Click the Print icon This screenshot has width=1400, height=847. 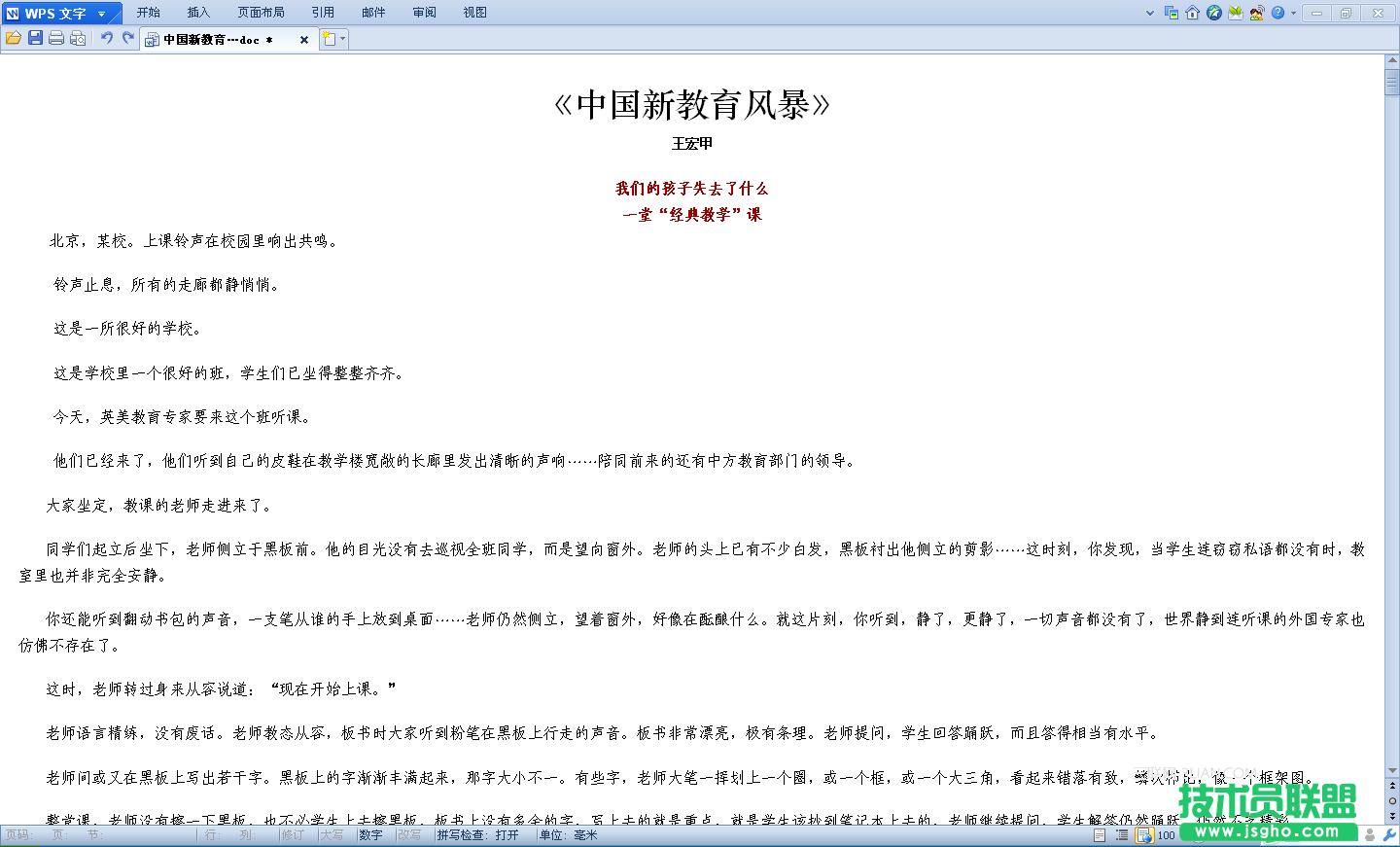56,38
